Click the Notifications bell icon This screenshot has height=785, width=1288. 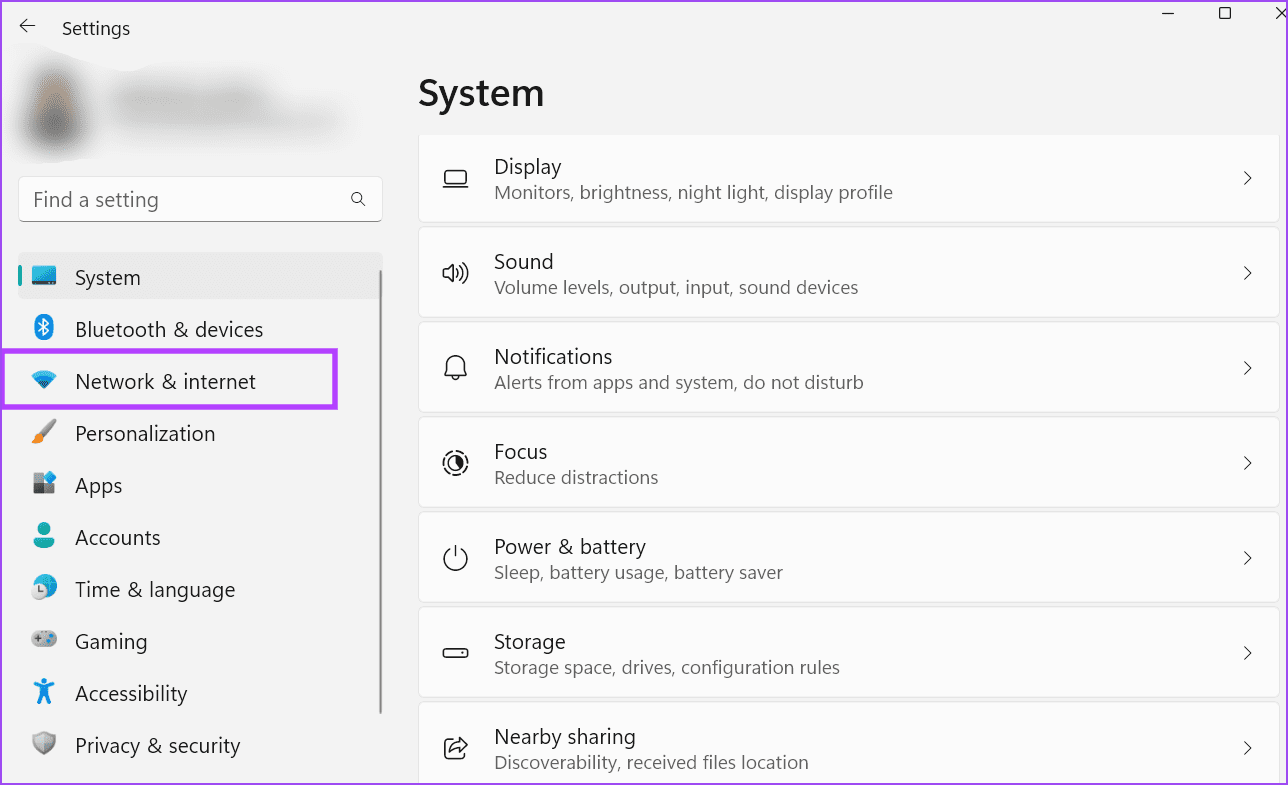tap(455, 368)
